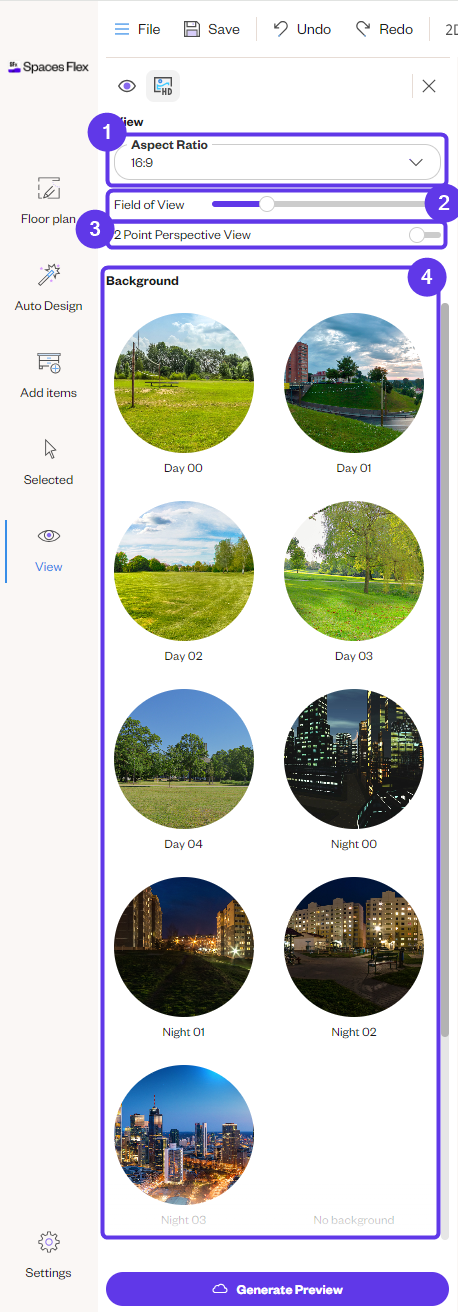Select the HD image render tab icon

coord(162,86)
